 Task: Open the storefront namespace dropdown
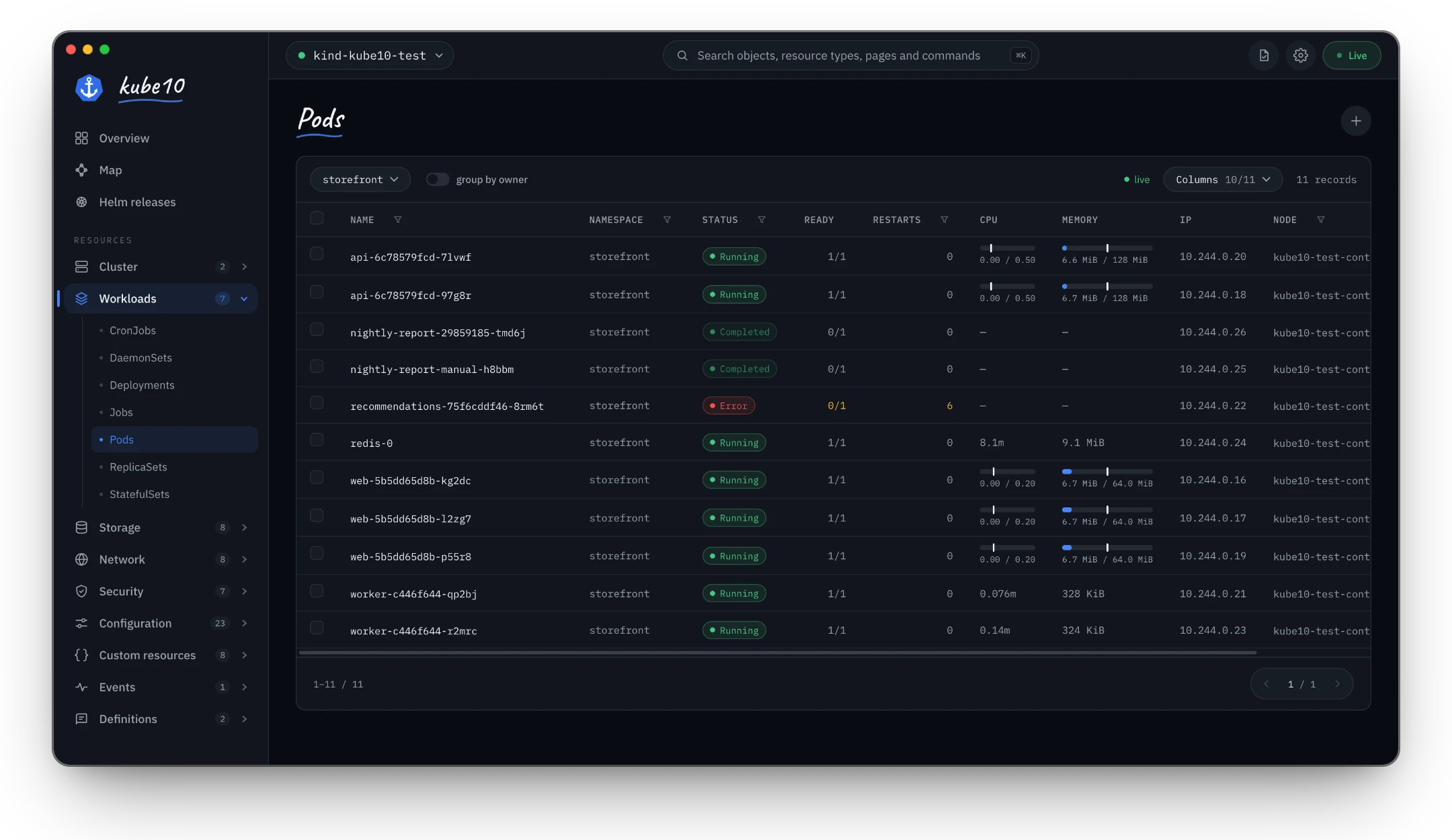360,179
